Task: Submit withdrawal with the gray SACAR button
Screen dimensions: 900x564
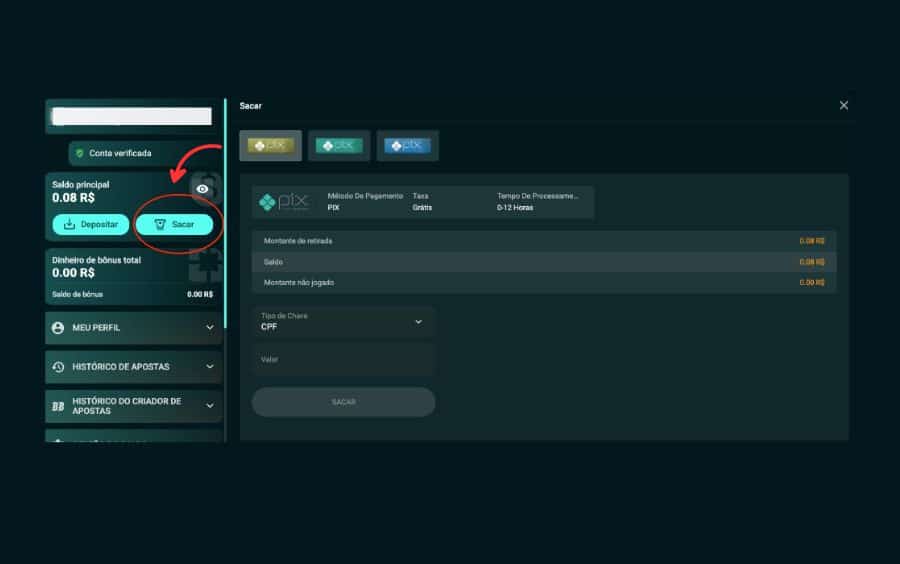Action: pos(343,402)
